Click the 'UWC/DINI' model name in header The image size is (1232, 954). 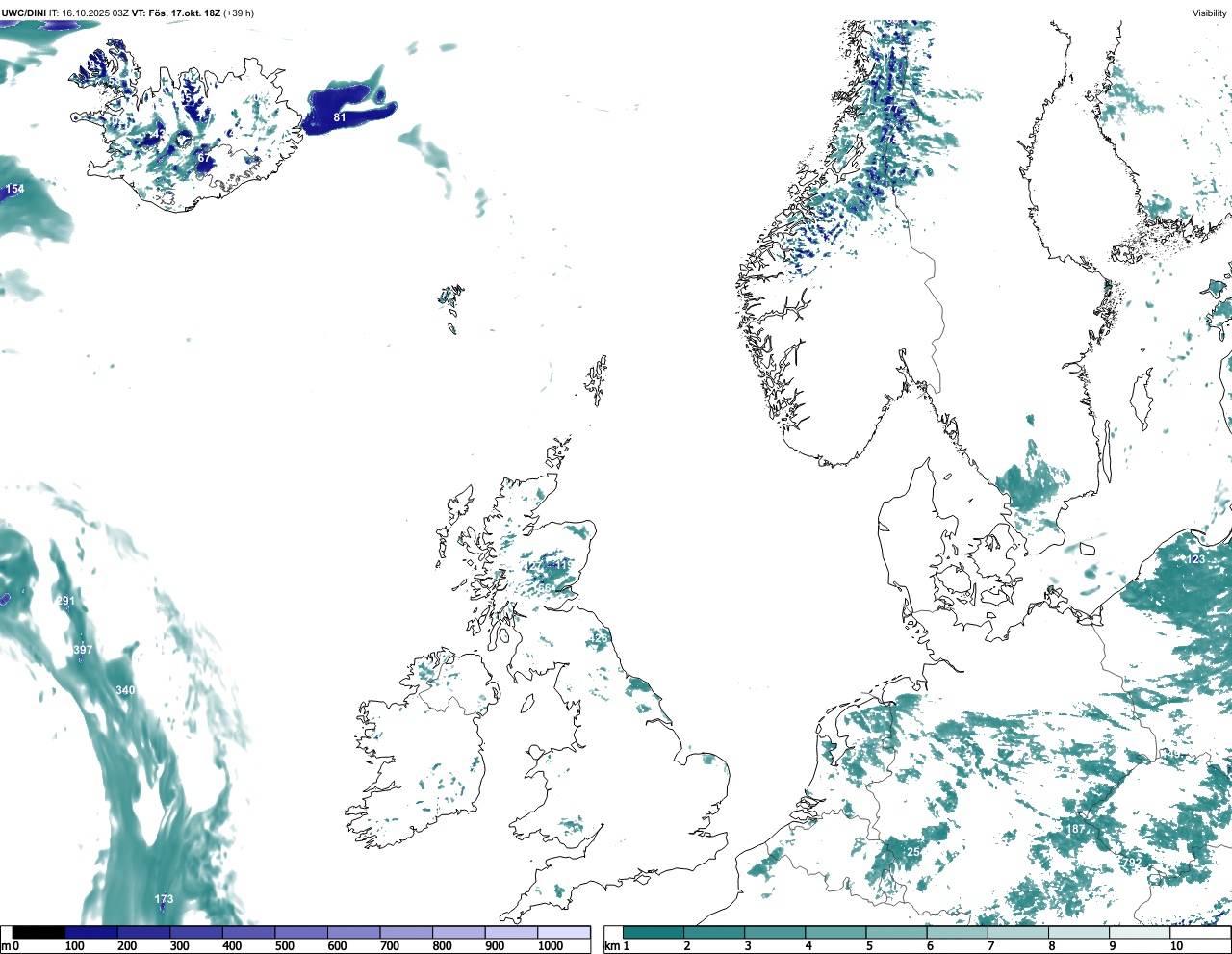pos(24,13)
